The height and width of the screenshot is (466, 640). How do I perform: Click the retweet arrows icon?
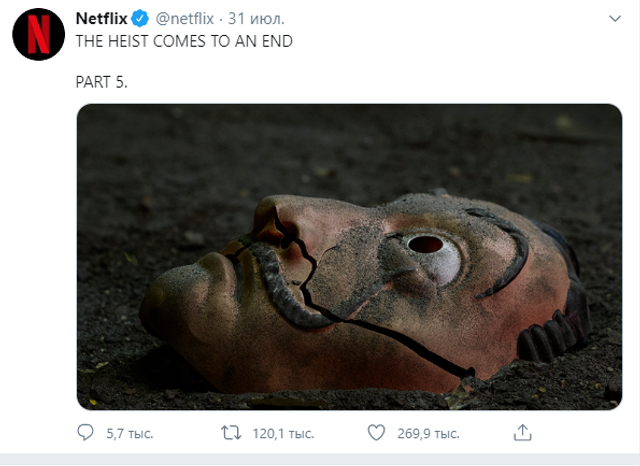coord(230,432)
